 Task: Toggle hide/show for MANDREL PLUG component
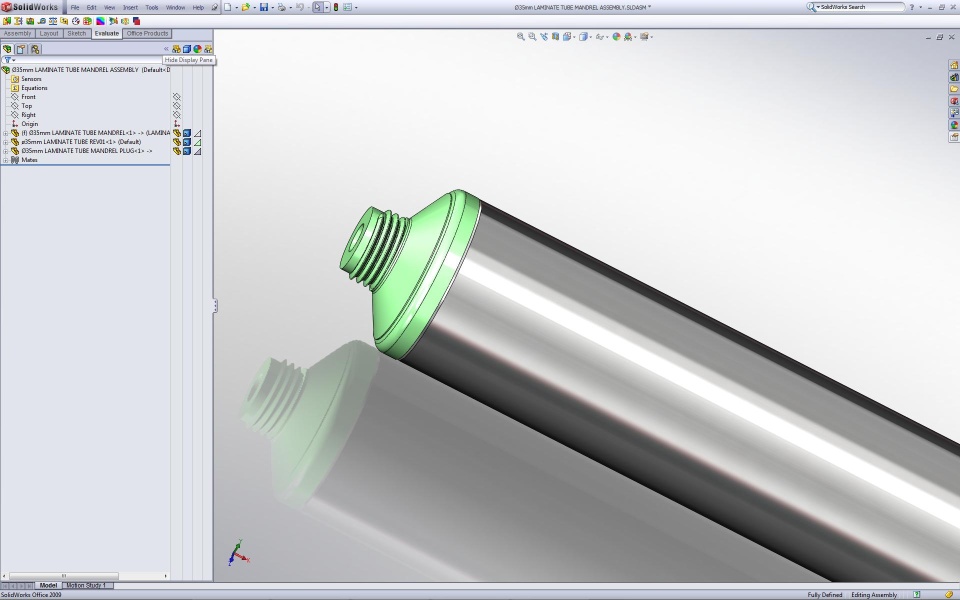[176, 151]
